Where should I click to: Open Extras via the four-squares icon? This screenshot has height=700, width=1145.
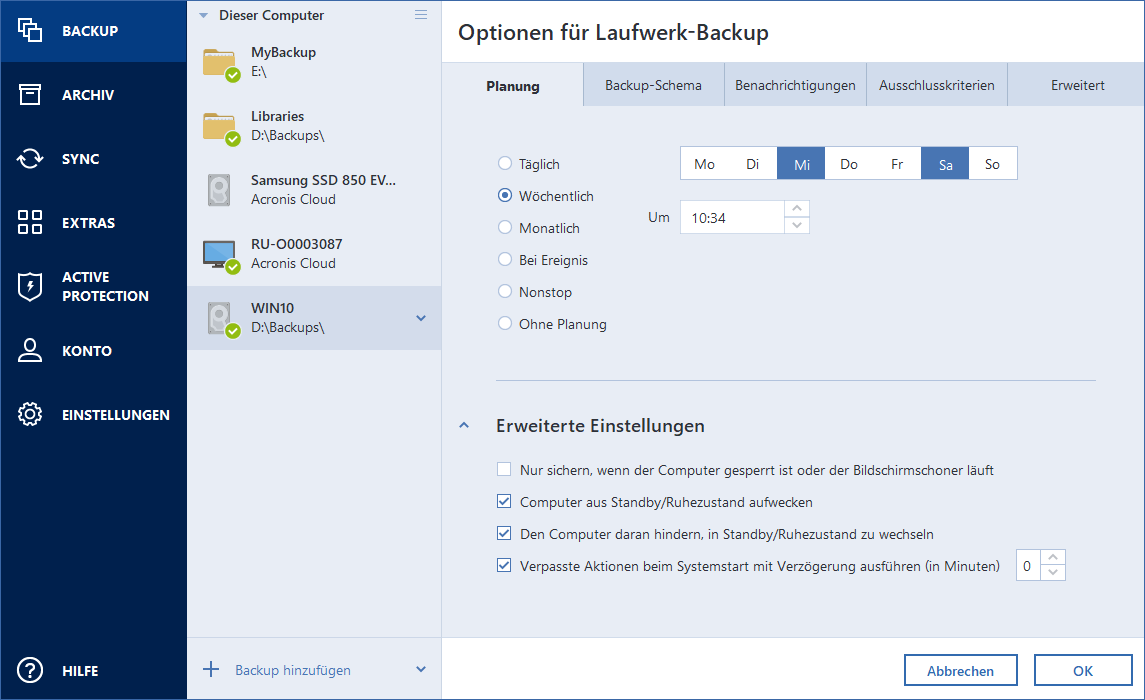pos(30,223)
